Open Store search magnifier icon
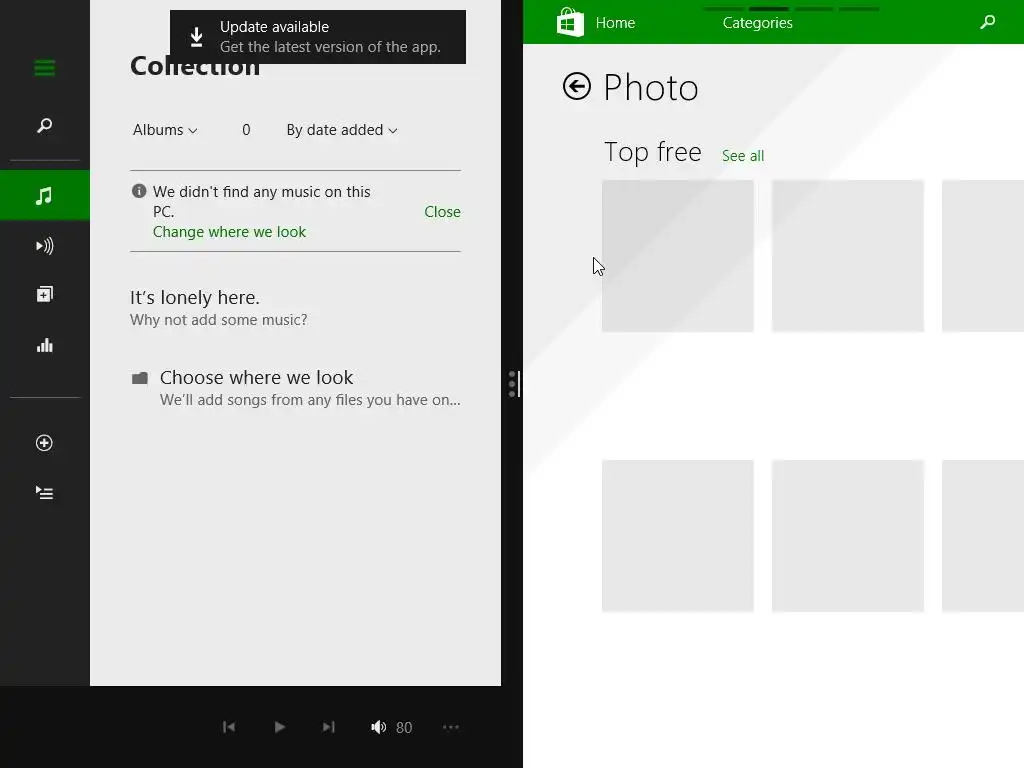This screenshot has width=1024, height=768. pos(988,22)
